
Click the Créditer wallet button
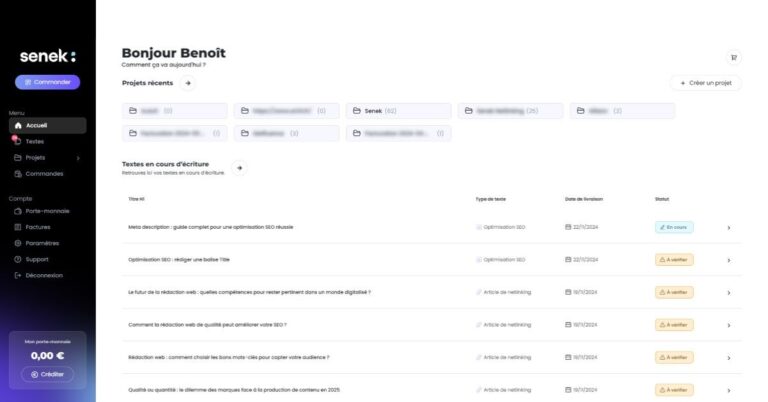click(48, 375)
